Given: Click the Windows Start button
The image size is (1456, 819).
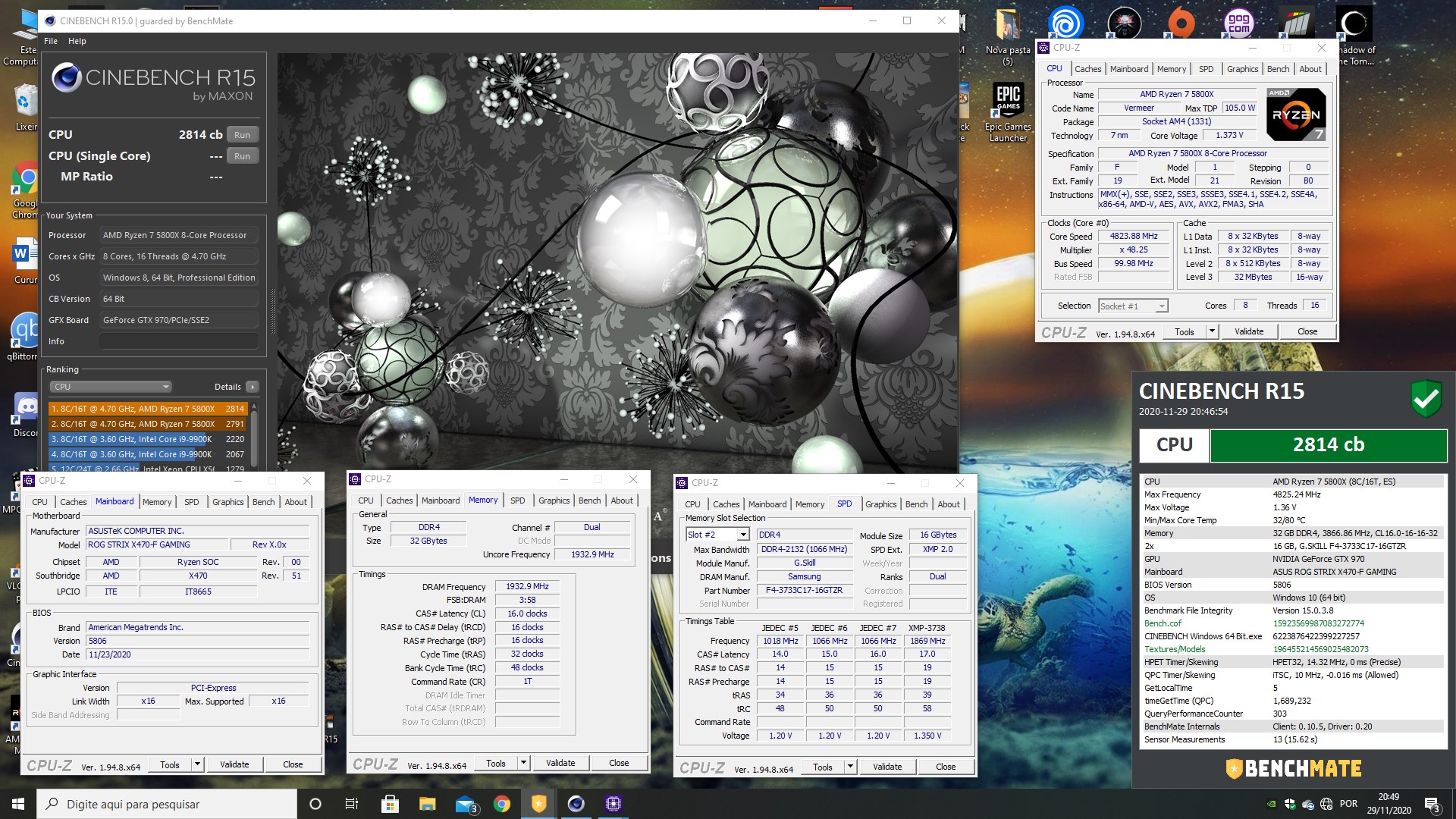Looking at the screenshot, I should [x=18, y=804].
